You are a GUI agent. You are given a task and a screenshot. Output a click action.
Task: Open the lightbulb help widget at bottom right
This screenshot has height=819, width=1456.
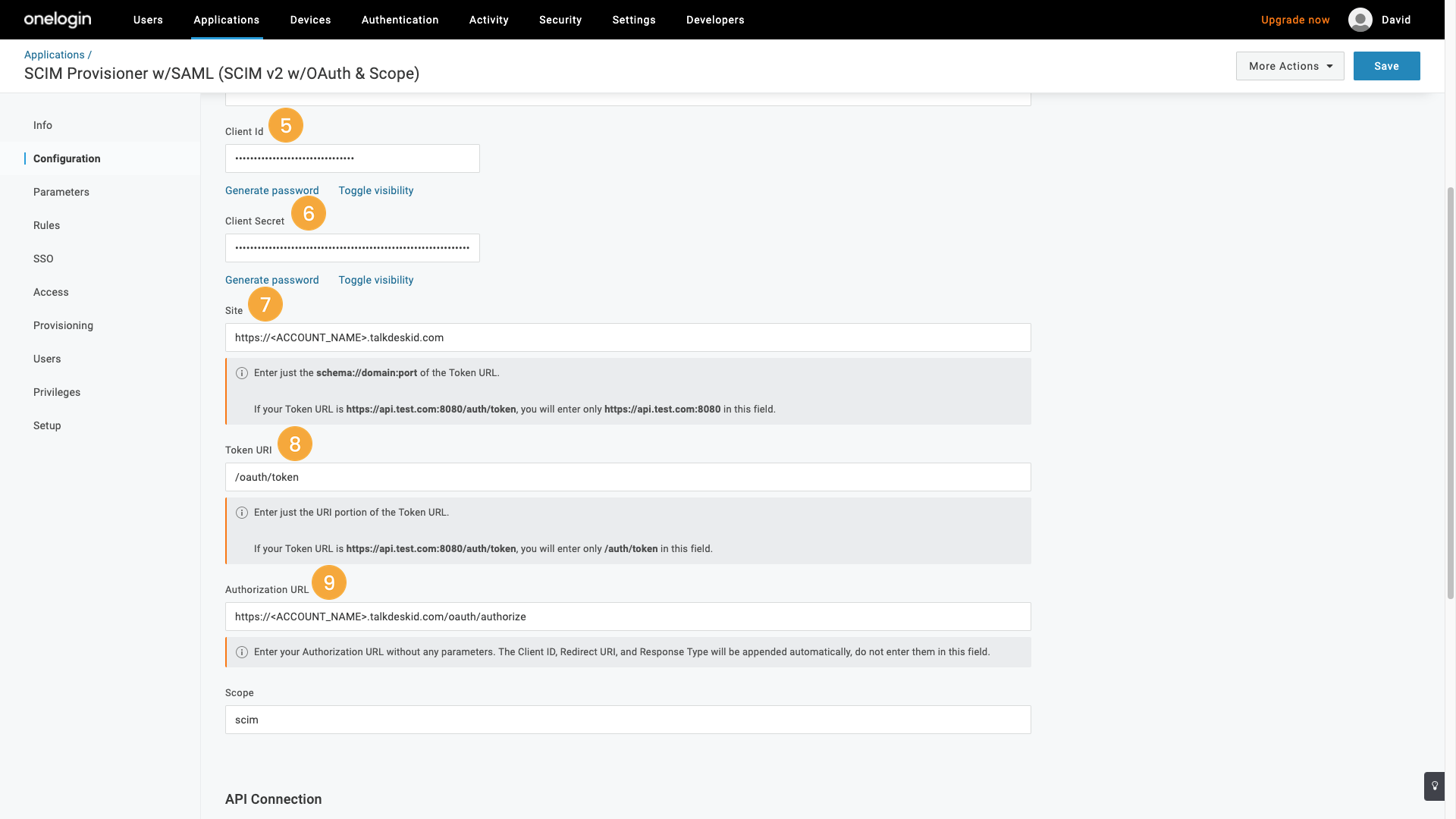[x=1434, y=786]
